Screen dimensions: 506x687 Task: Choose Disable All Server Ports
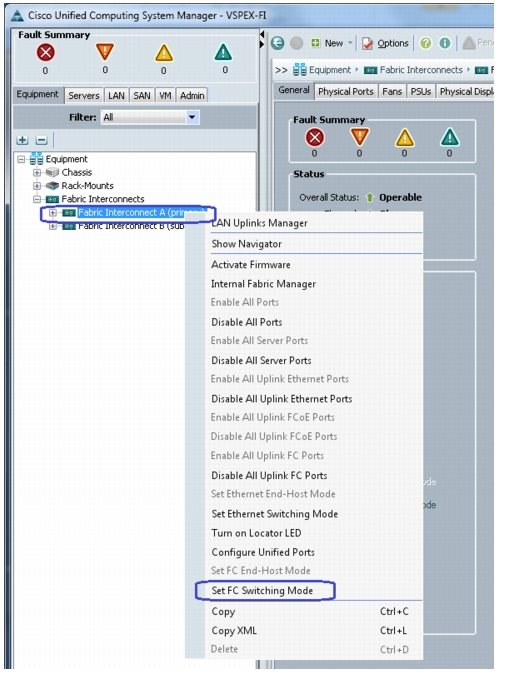314,360
